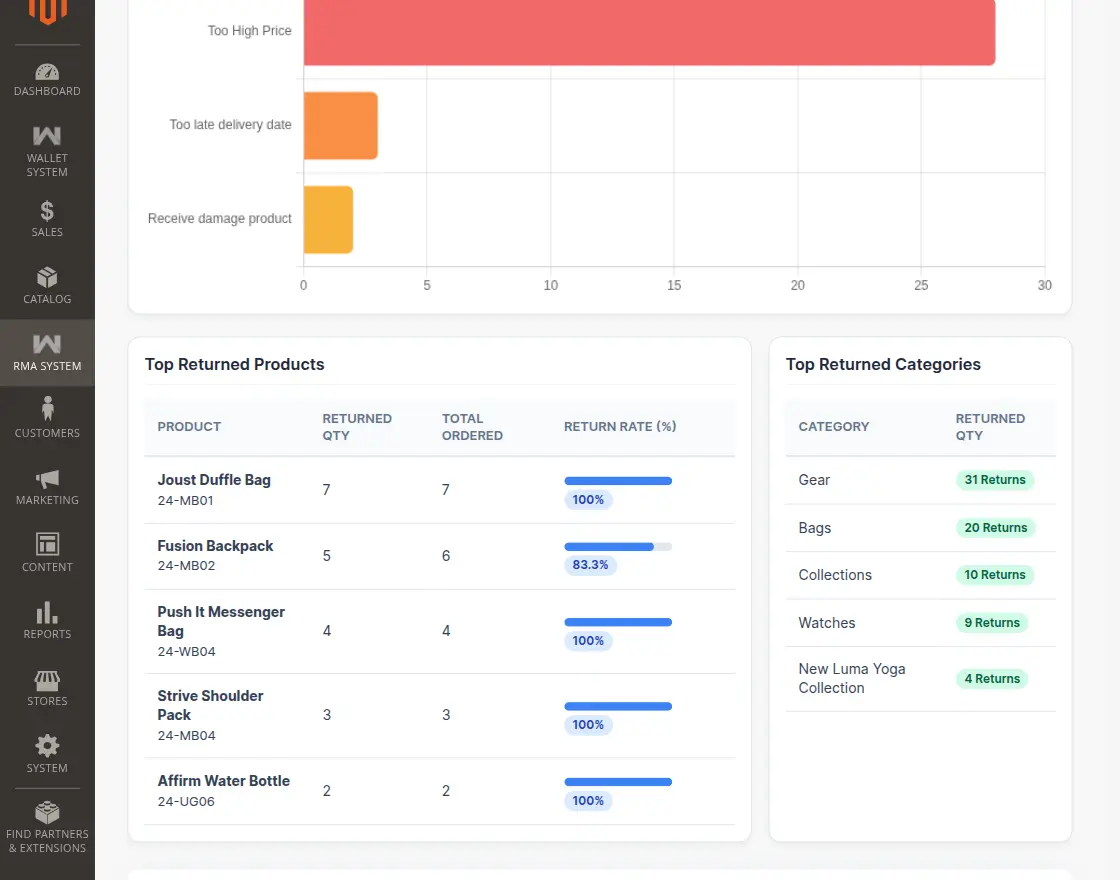1120x880 pixels.
Task: Select the Fusion Backpack product name
Action: 215,546
